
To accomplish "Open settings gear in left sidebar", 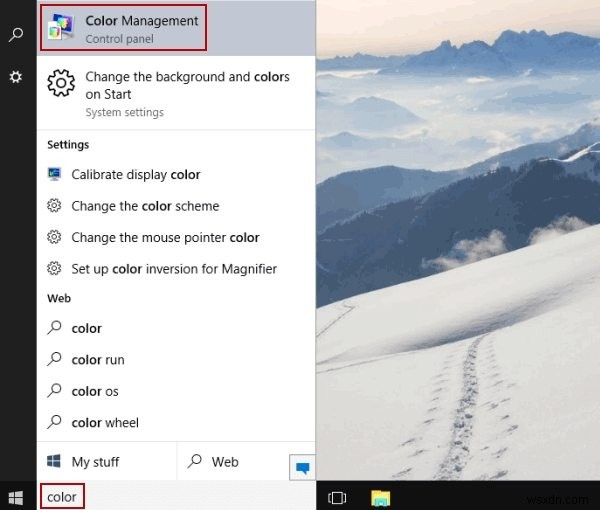I will 16,77.
